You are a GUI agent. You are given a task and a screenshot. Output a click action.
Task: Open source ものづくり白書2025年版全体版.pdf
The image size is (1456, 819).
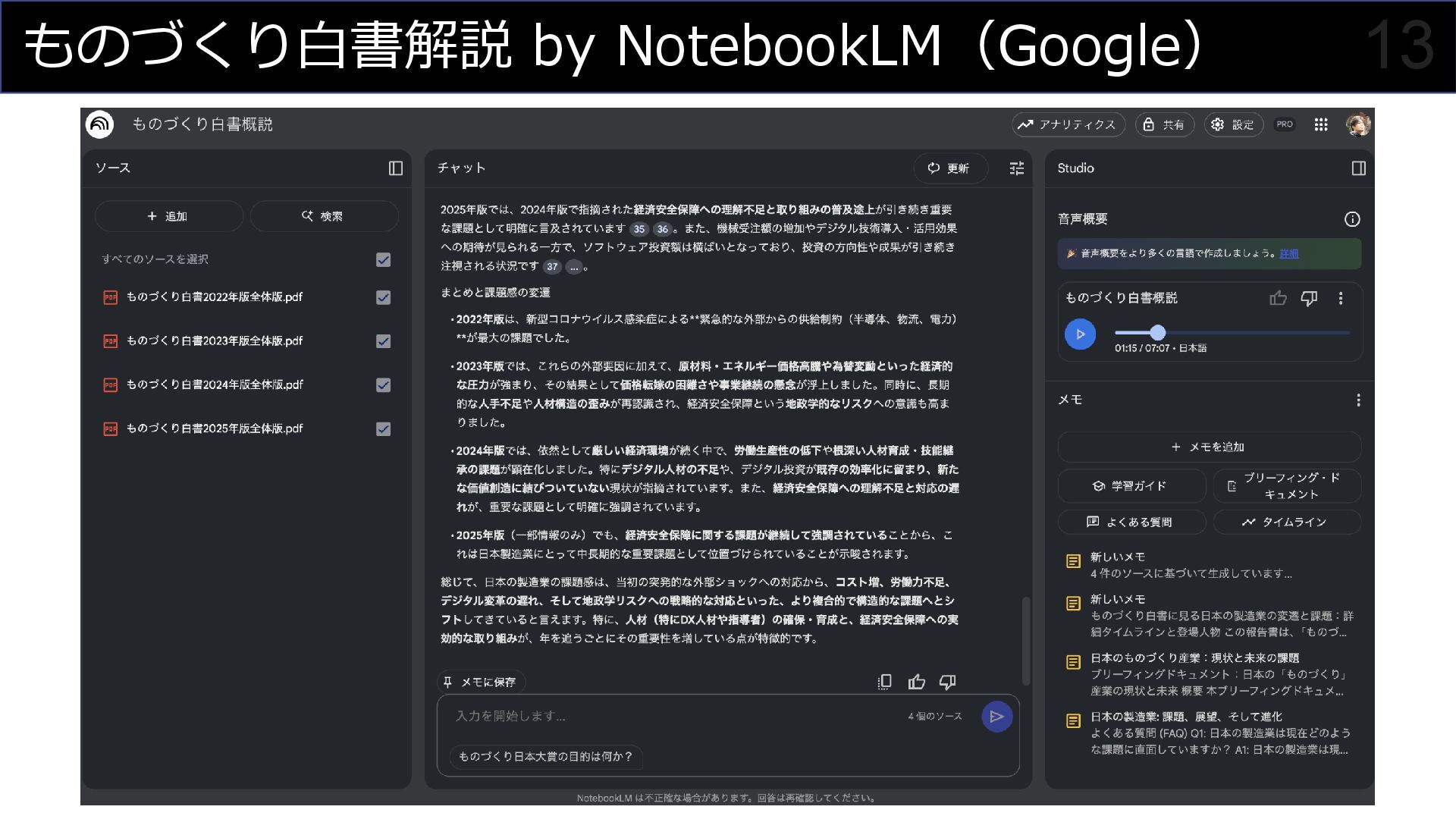point(214,429)
